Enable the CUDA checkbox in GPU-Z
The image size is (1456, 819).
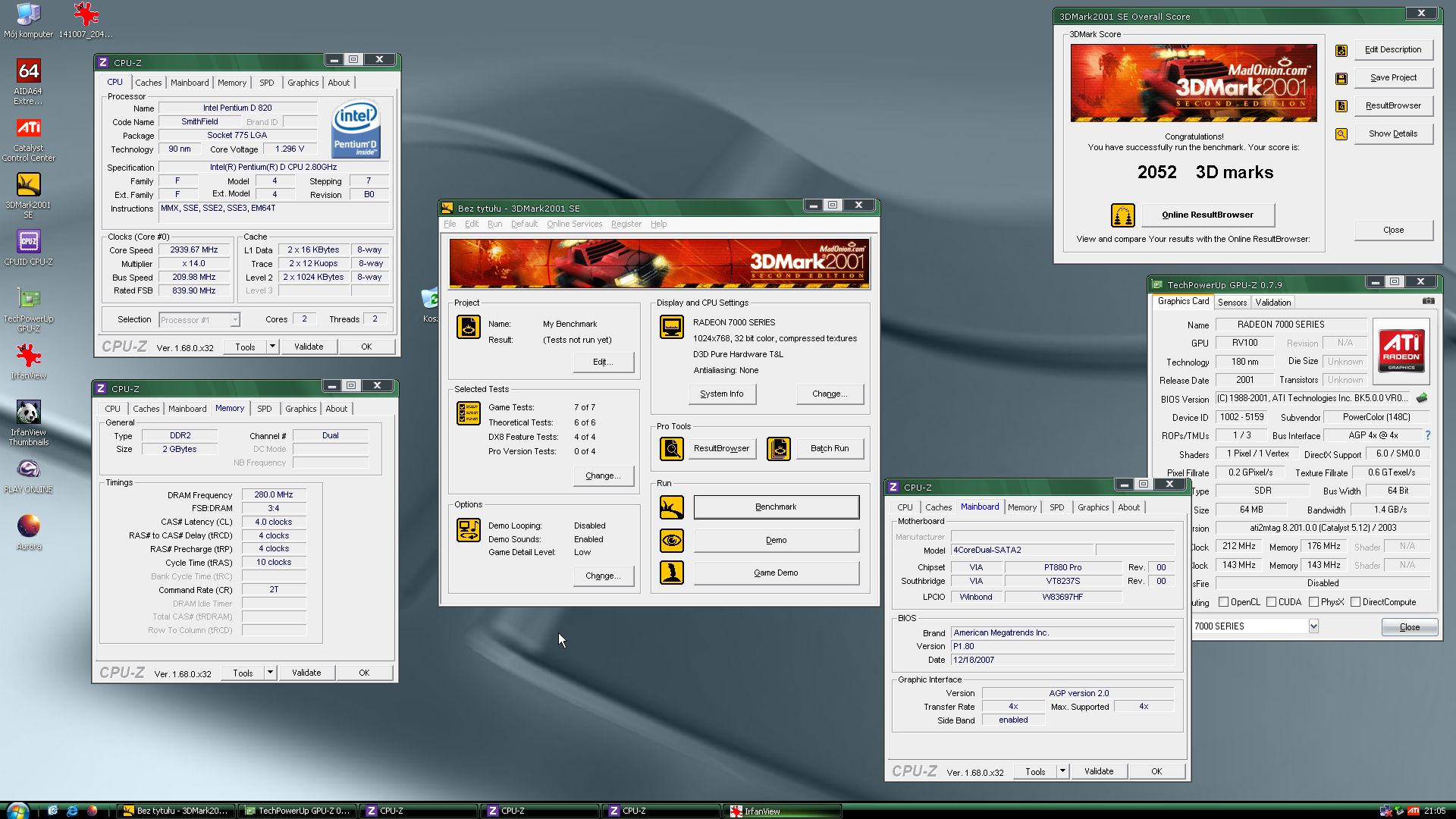click(x=1271, y=602)
